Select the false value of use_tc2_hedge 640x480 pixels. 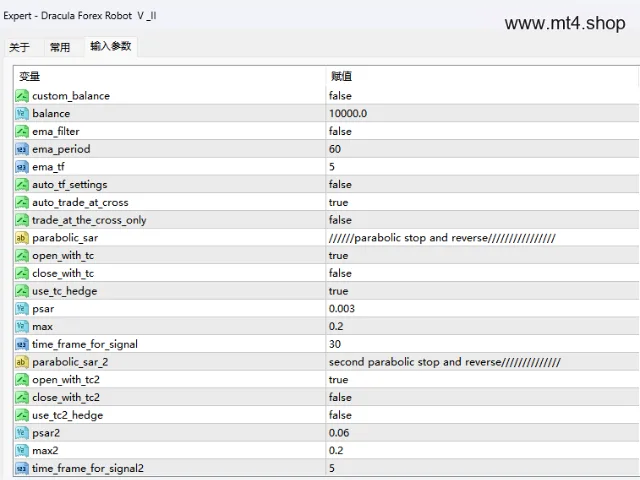pos(340,415)
